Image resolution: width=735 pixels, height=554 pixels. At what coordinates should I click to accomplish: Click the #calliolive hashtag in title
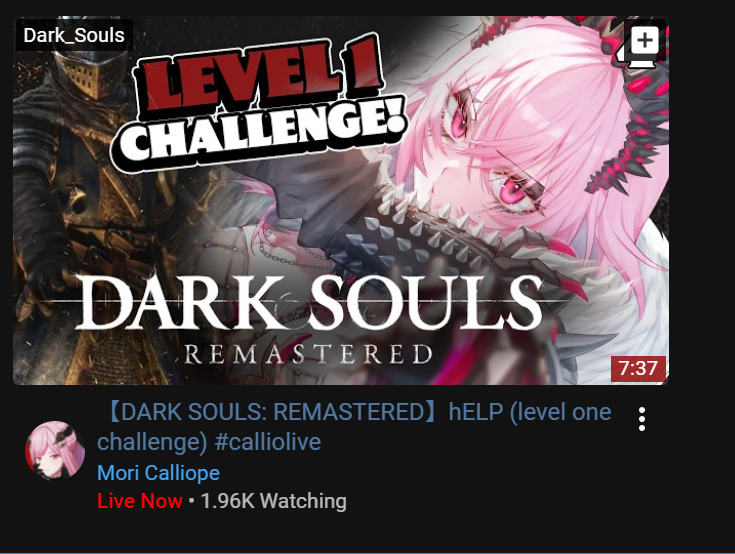[x=268, y=442]
